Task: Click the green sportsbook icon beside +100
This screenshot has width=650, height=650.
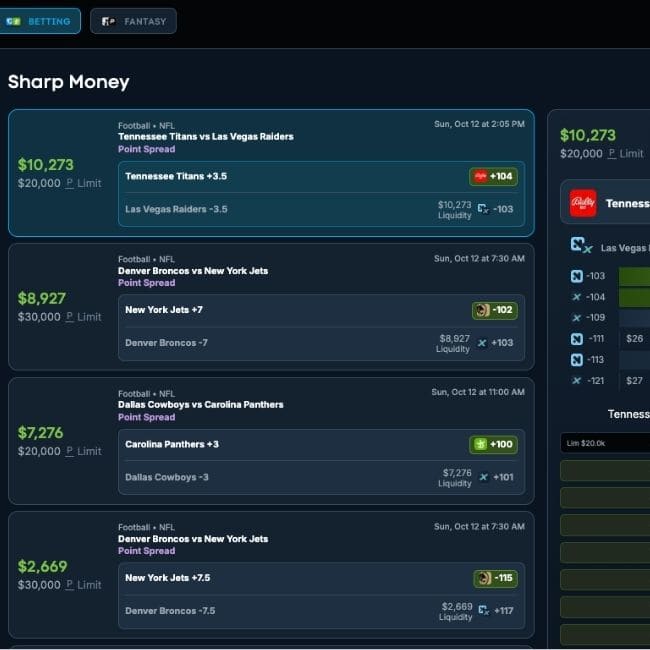Action: point(480,444)
